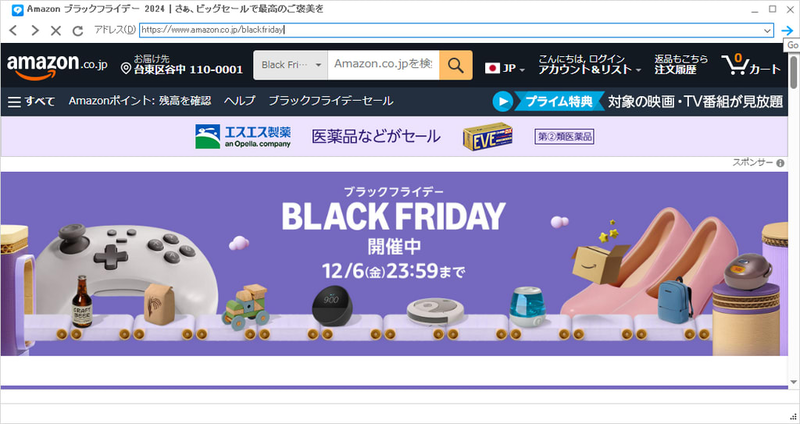Click the Amazon.co.jp search input field
The height and width of the screenshot is (424, 800).
383,65
